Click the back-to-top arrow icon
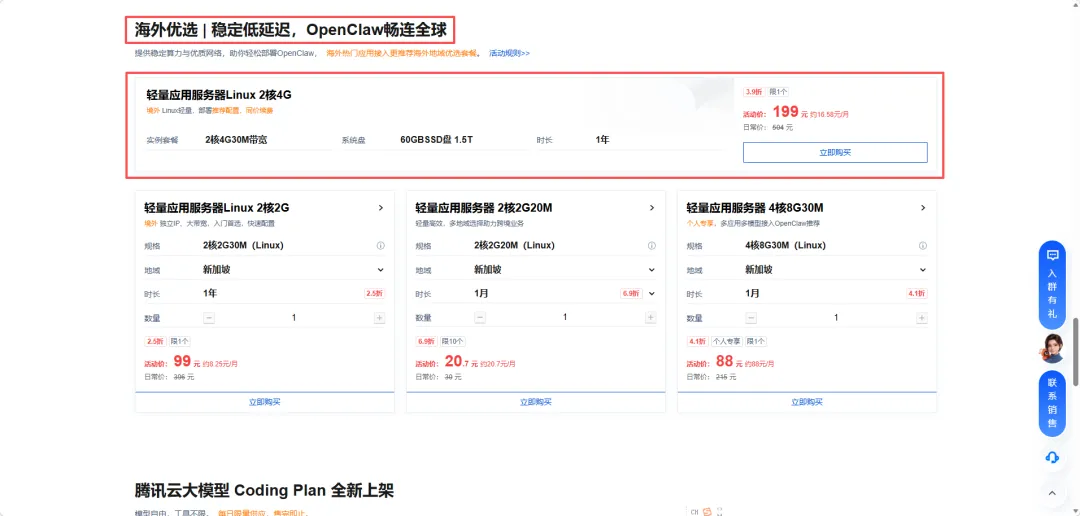This screenshot has height=516, width=1080. 1052,493
